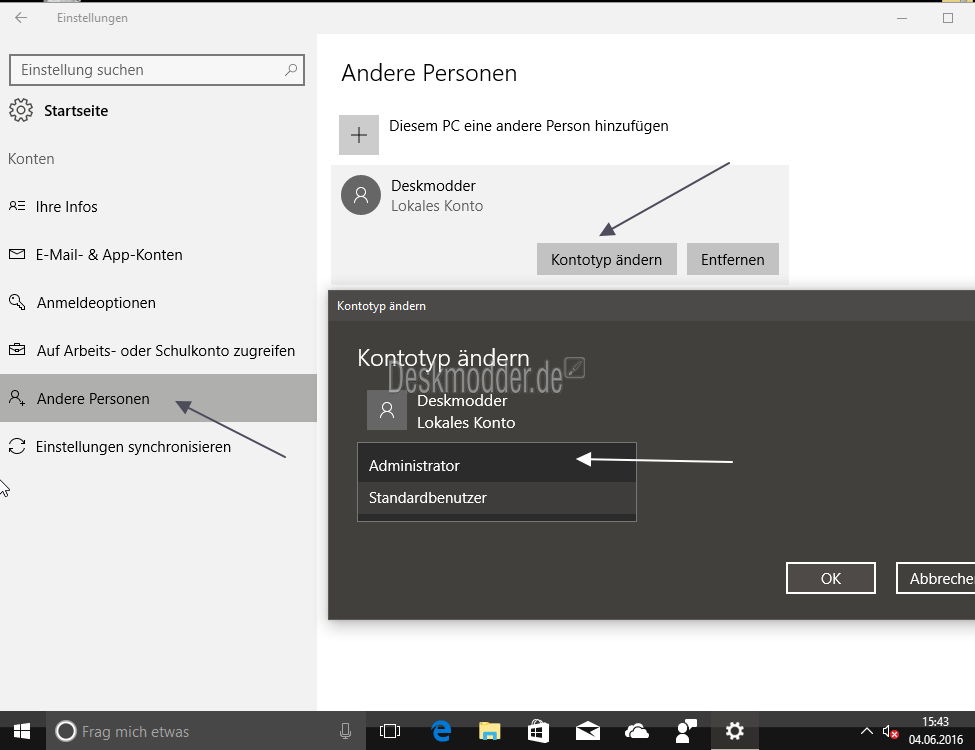Open Startseite gear icon
Screen dimensions: 975x750
[21, 110]
